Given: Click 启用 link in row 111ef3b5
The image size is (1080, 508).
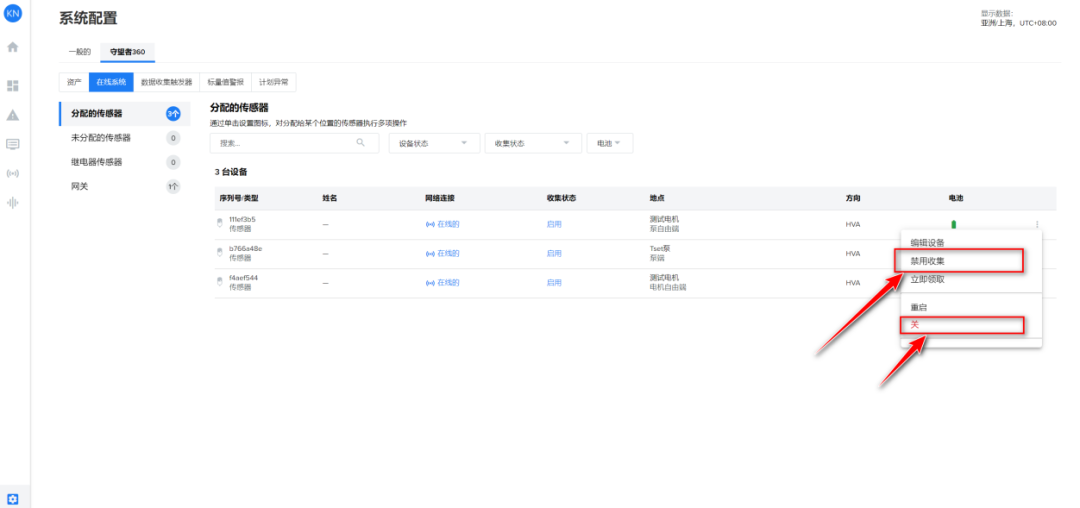Looking at the screenshot, I should pos(554,224).
